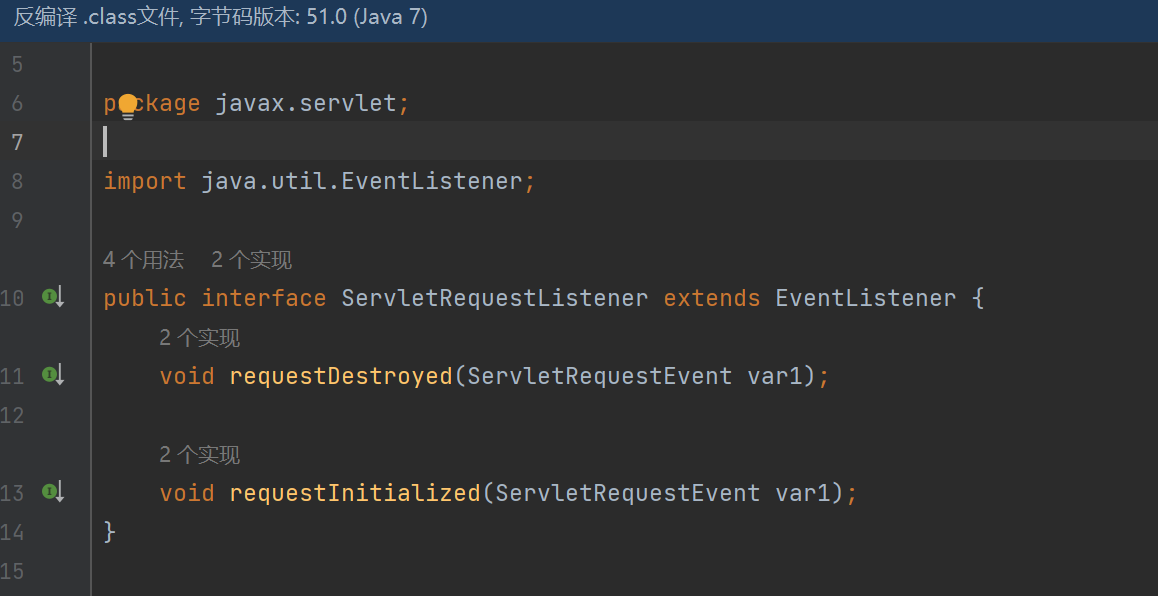Open '2 个实现' hint above interface declaration

tap(251, 261)
